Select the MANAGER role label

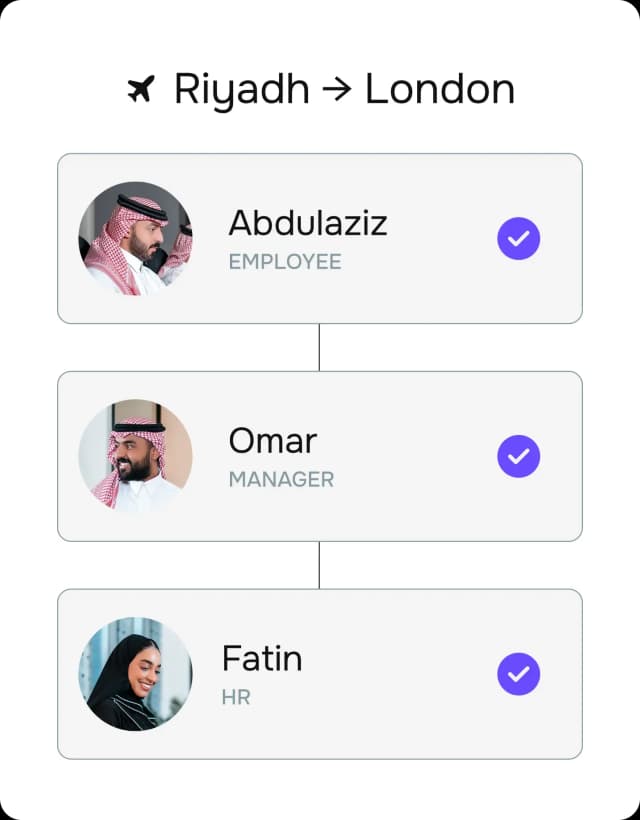tap(281, 480)
